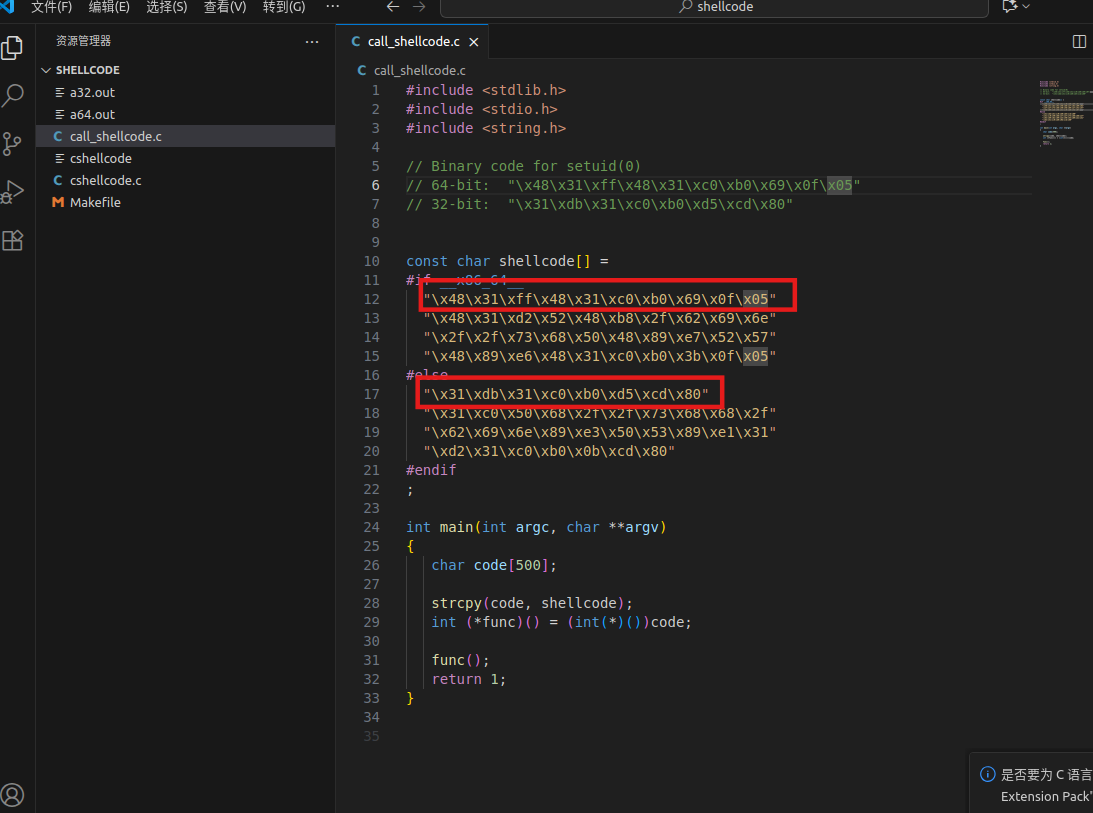Go back with the left arrow
Viewport: 1093px width, 813px height.
tap(393, 6)
